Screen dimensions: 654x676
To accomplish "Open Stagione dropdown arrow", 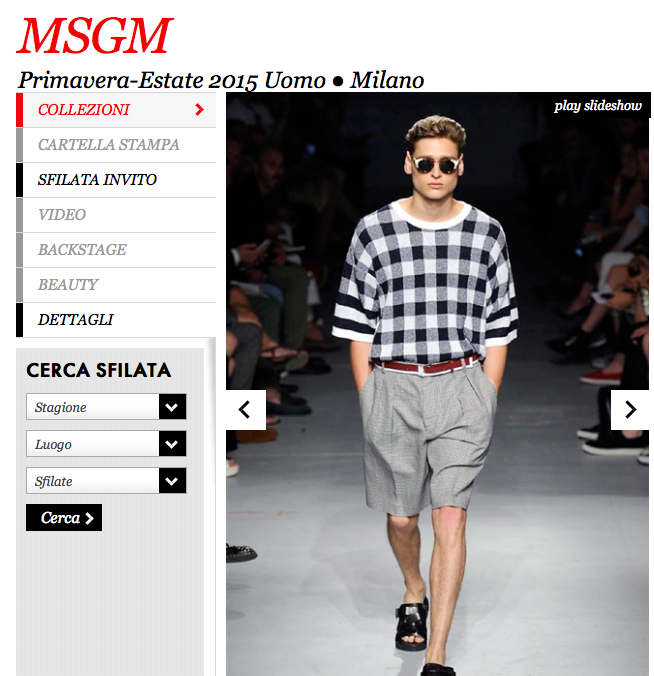I will [x=172, y=407].
